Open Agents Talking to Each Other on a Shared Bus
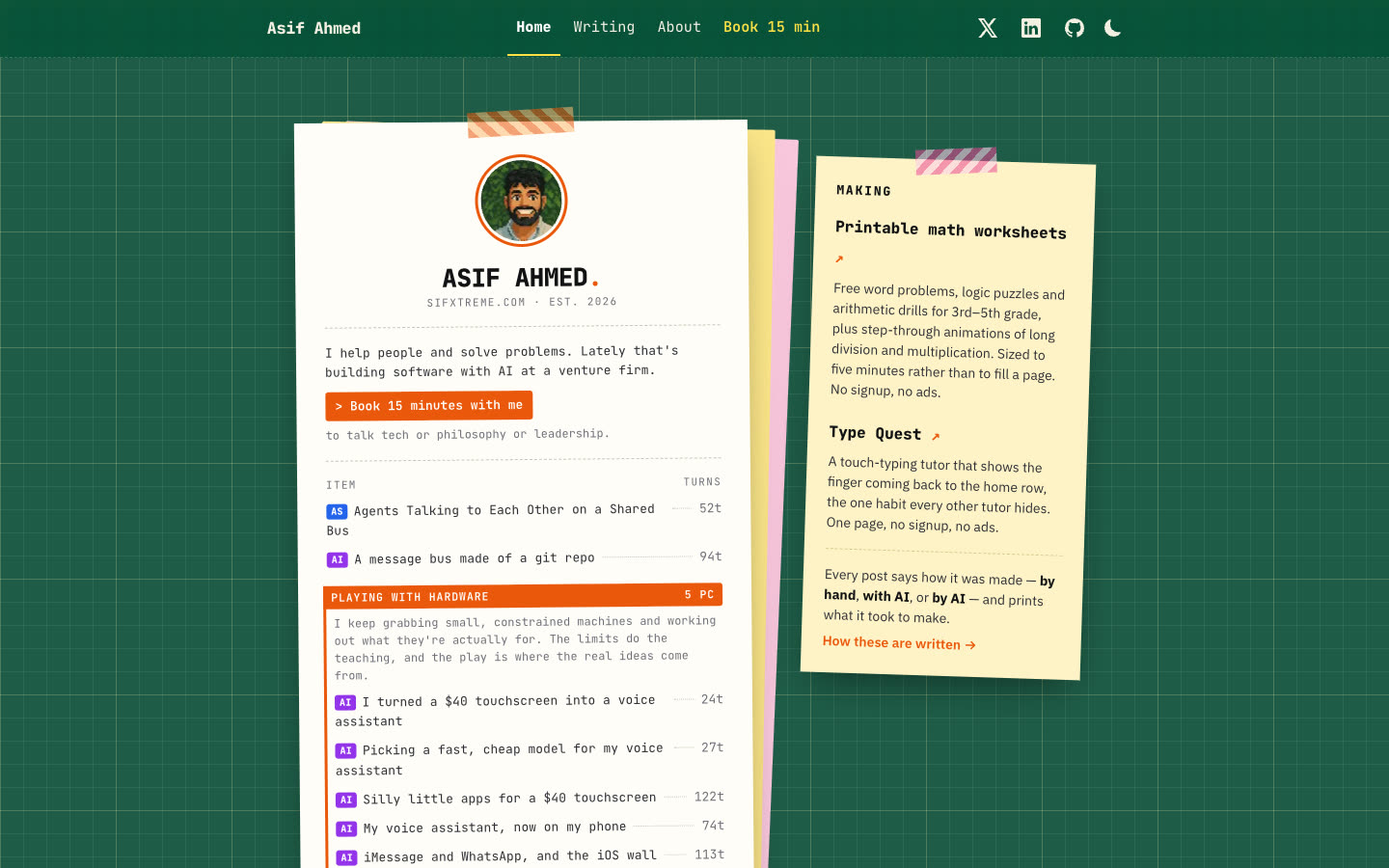1389x868 pixels. point(490,519)
